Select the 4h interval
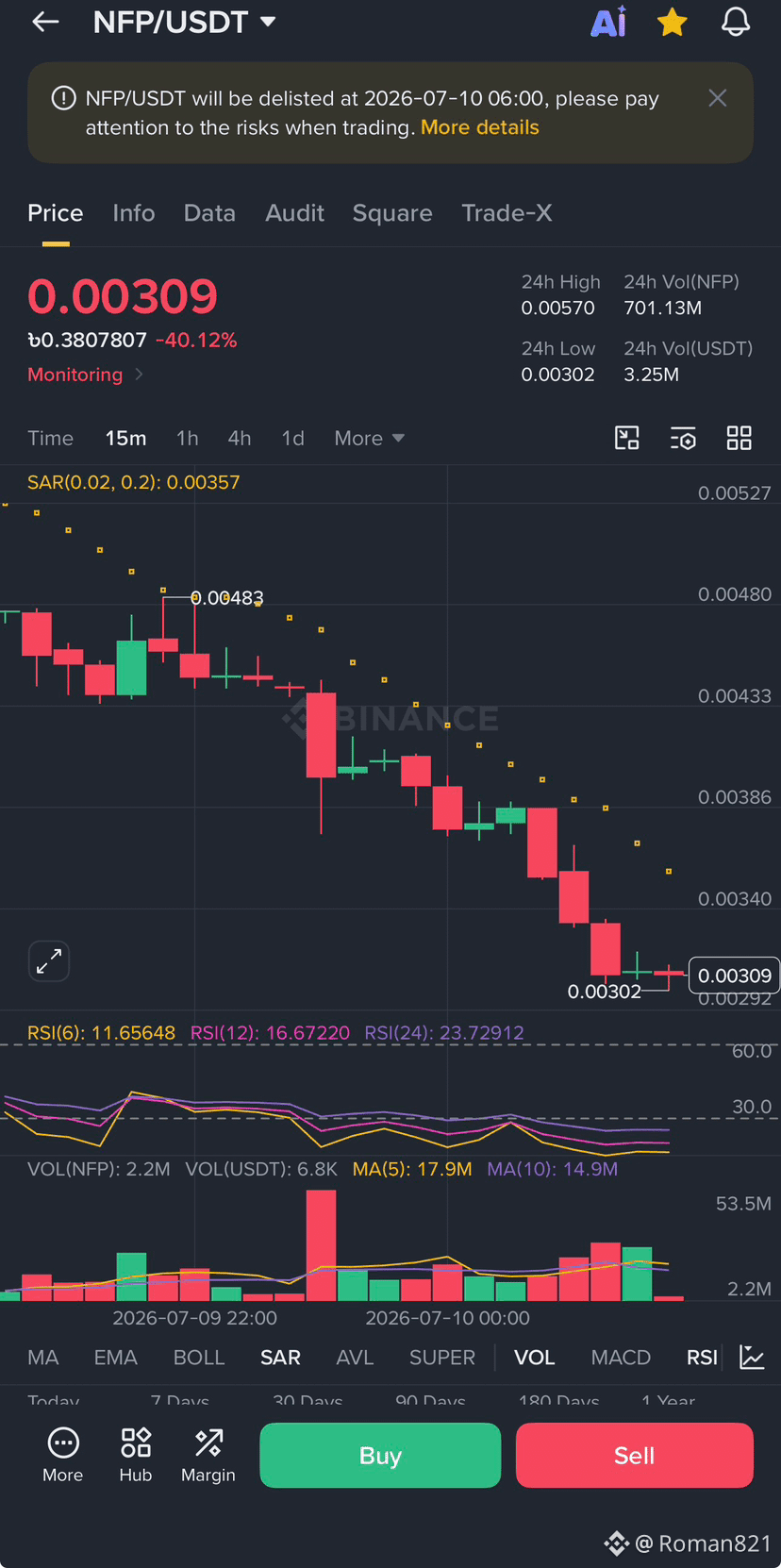The image size is (781, 1568). pyautogui.click(x=240, y=439)
